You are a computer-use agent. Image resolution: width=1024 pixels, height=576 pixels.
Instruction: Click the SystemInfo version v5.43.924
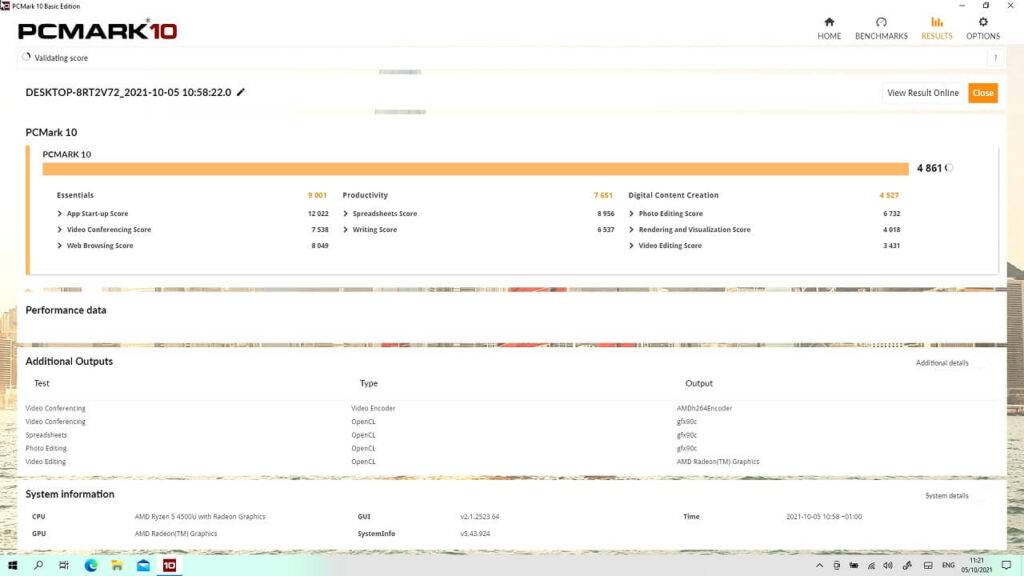pyautogui.click(x=475, y=534)
